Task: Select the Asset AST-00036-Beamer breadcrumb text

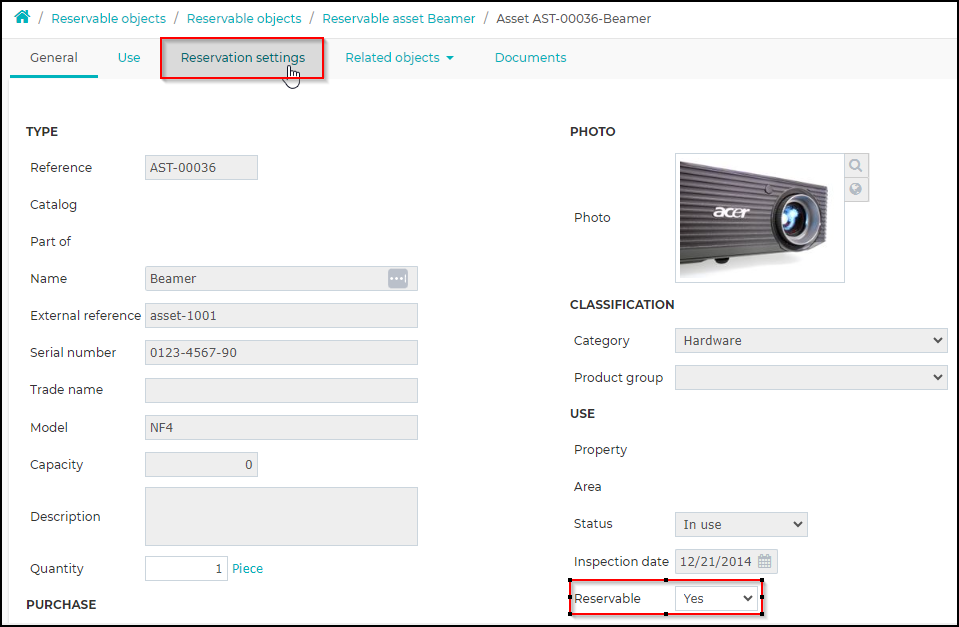Action: (574, 18)
